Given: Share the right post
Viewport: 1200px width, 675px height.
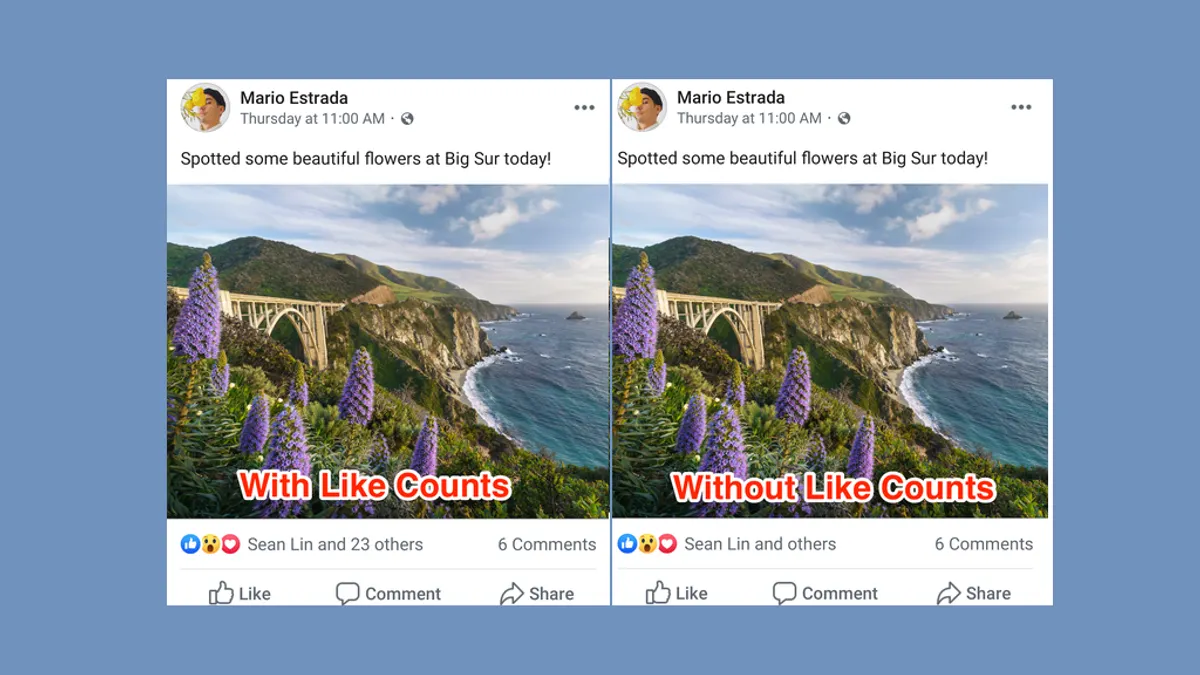Looking at the screenshot, I should tap(974, 593).
